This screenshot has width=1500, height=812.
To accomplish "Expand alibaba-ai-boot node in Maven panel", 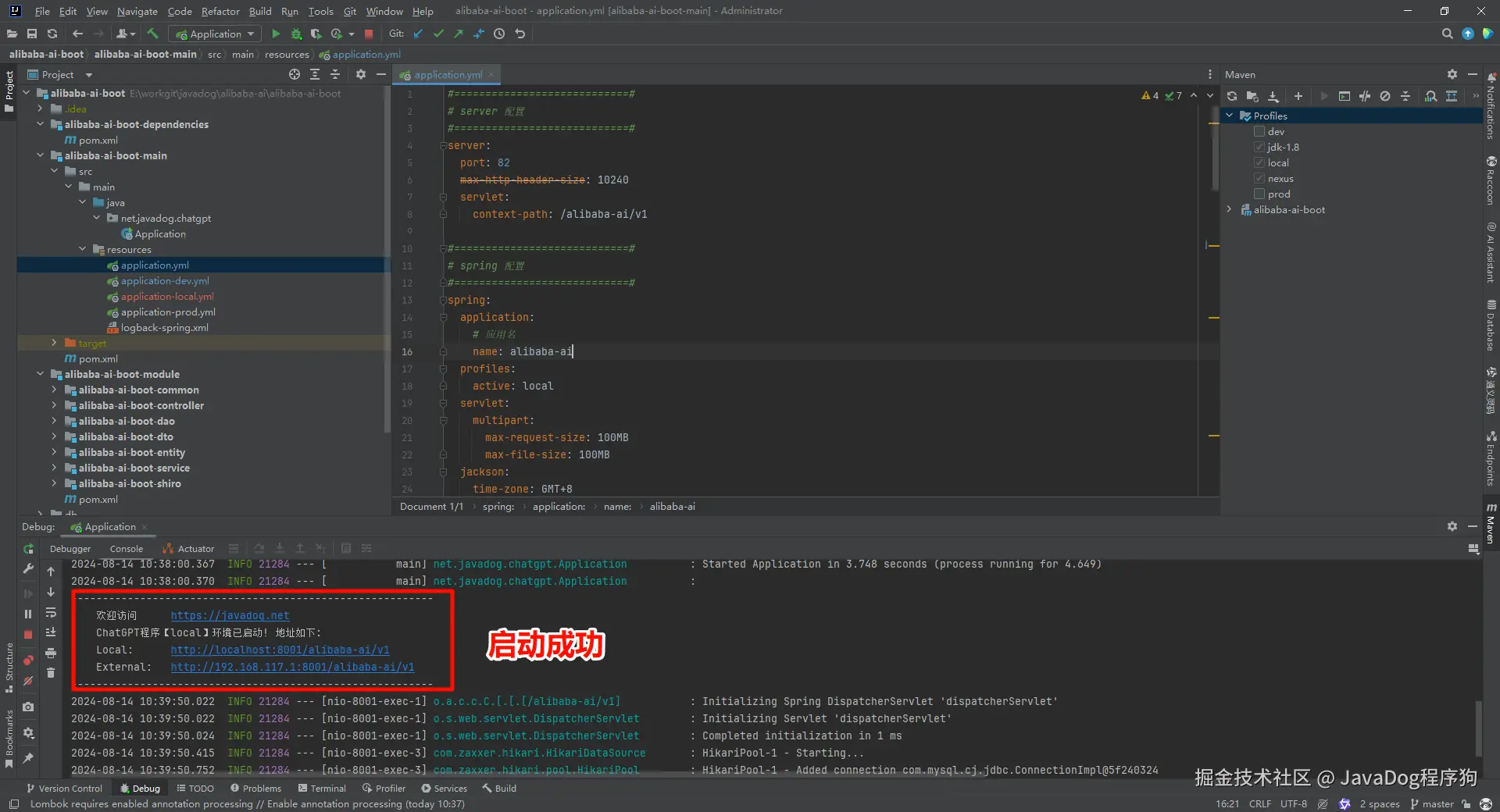I will click(1230, 209).
